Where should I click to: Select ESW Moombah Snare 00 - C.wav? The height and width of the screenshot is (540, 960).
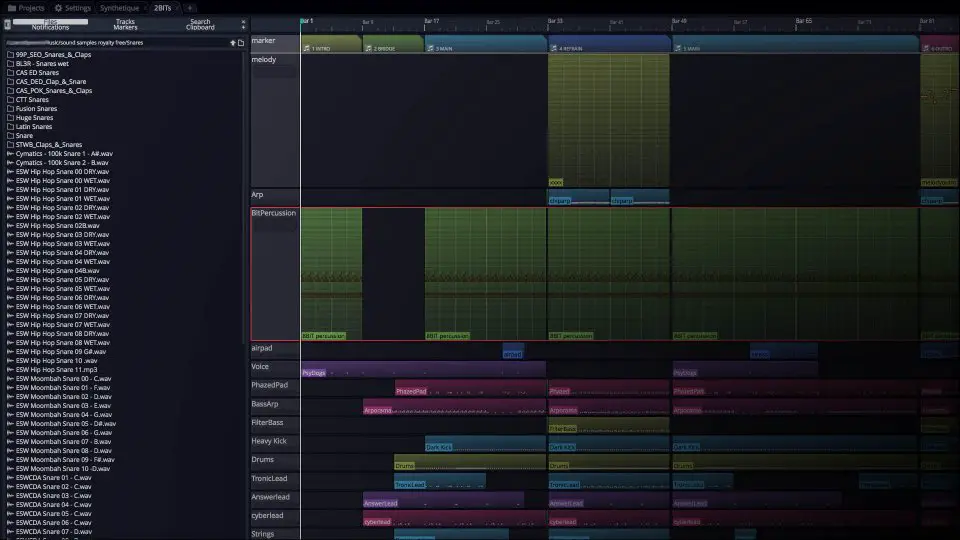63,378
